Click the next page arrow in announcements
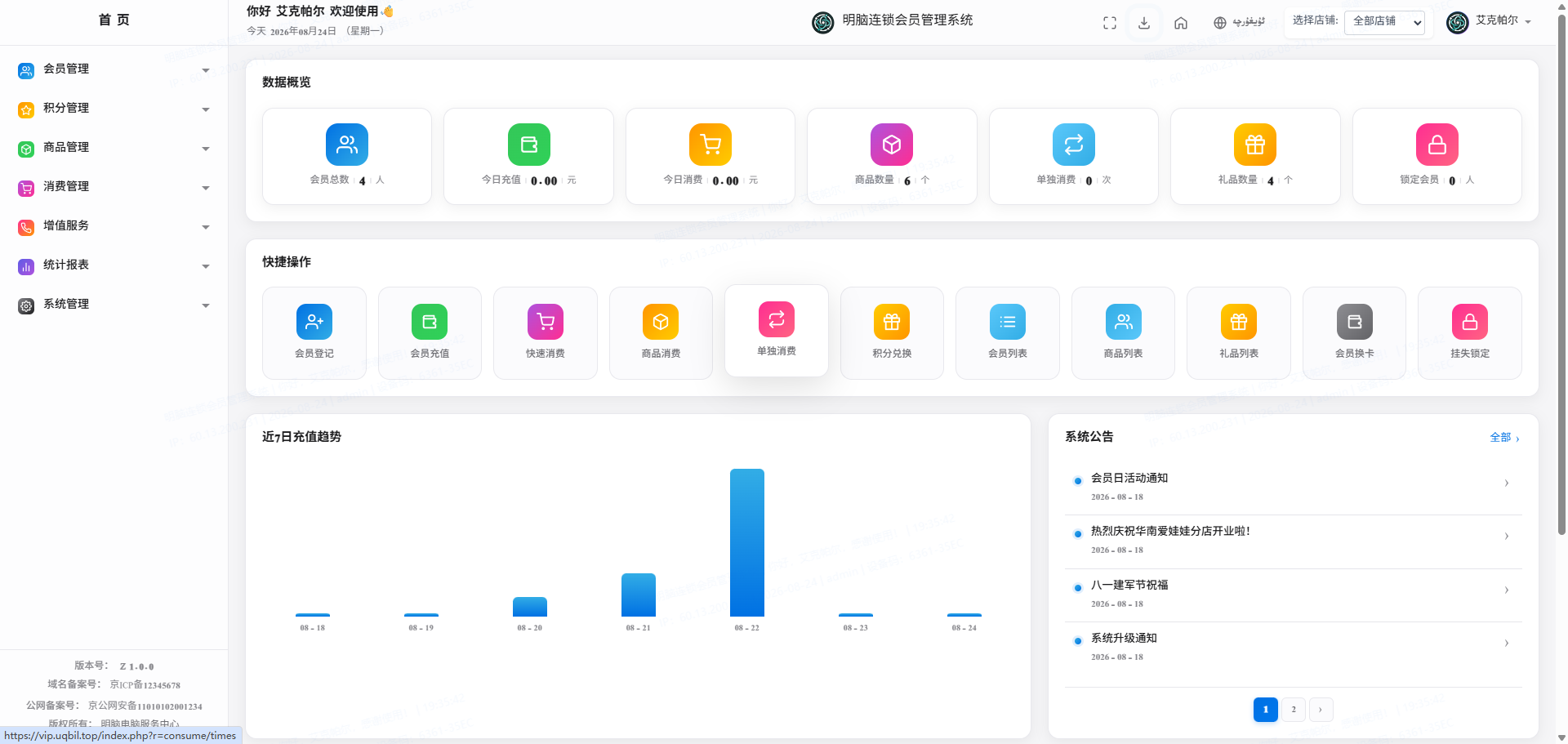Viewport: 1568px width, 744px height. coord(1321,710)
